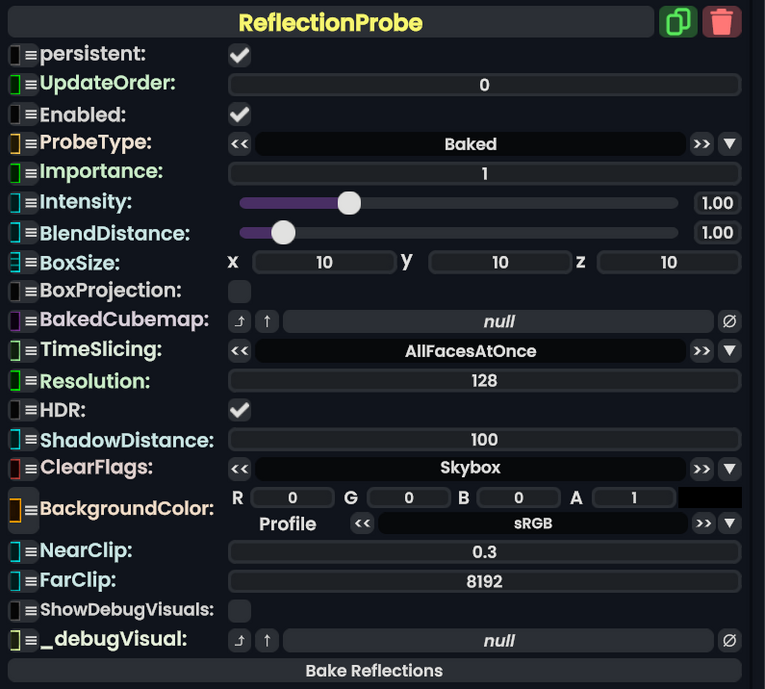Expand the TimeSlicing dropdown list

[x=729, y=350]
